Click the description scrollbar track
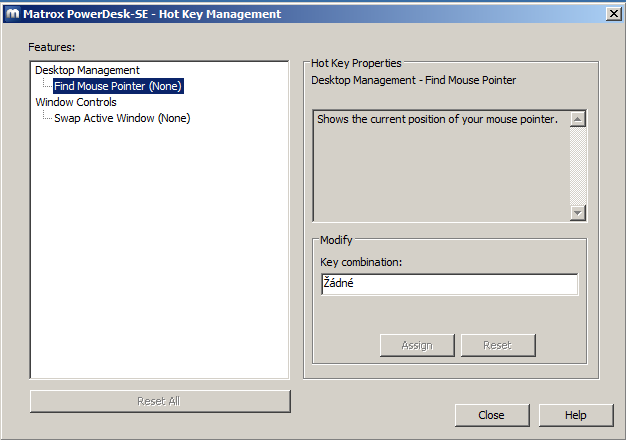626x440 pixels. 578,166
